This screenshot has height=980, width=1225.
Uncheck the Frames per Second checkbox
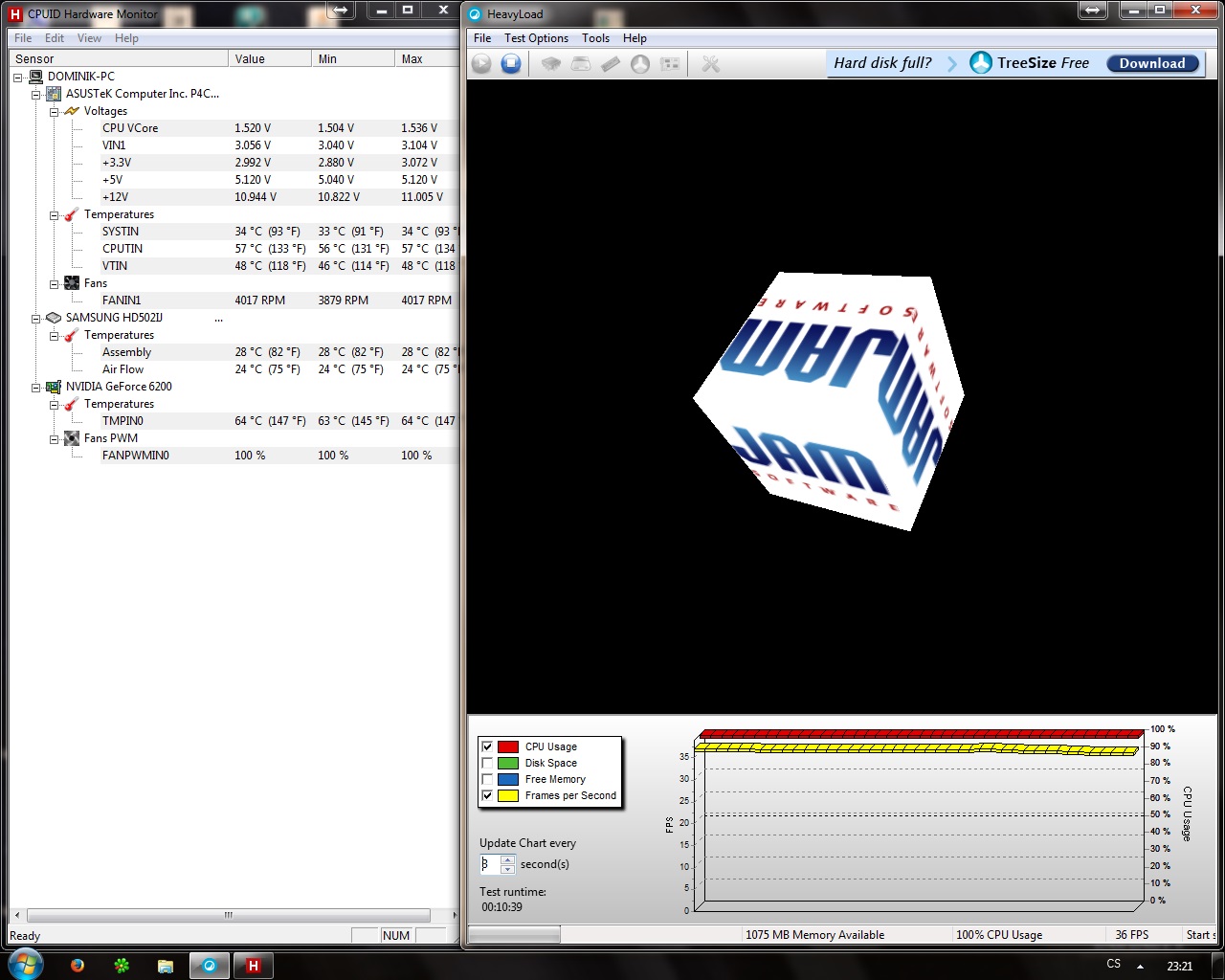click(x=487, y=795)
